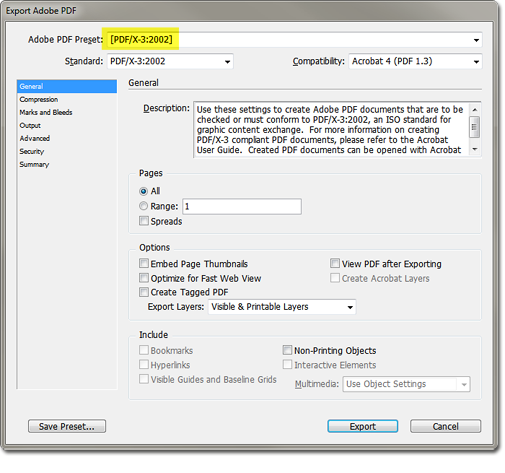The image size is (505, 473).
Task: Select the All pages radio button
Action: (143, 191)
